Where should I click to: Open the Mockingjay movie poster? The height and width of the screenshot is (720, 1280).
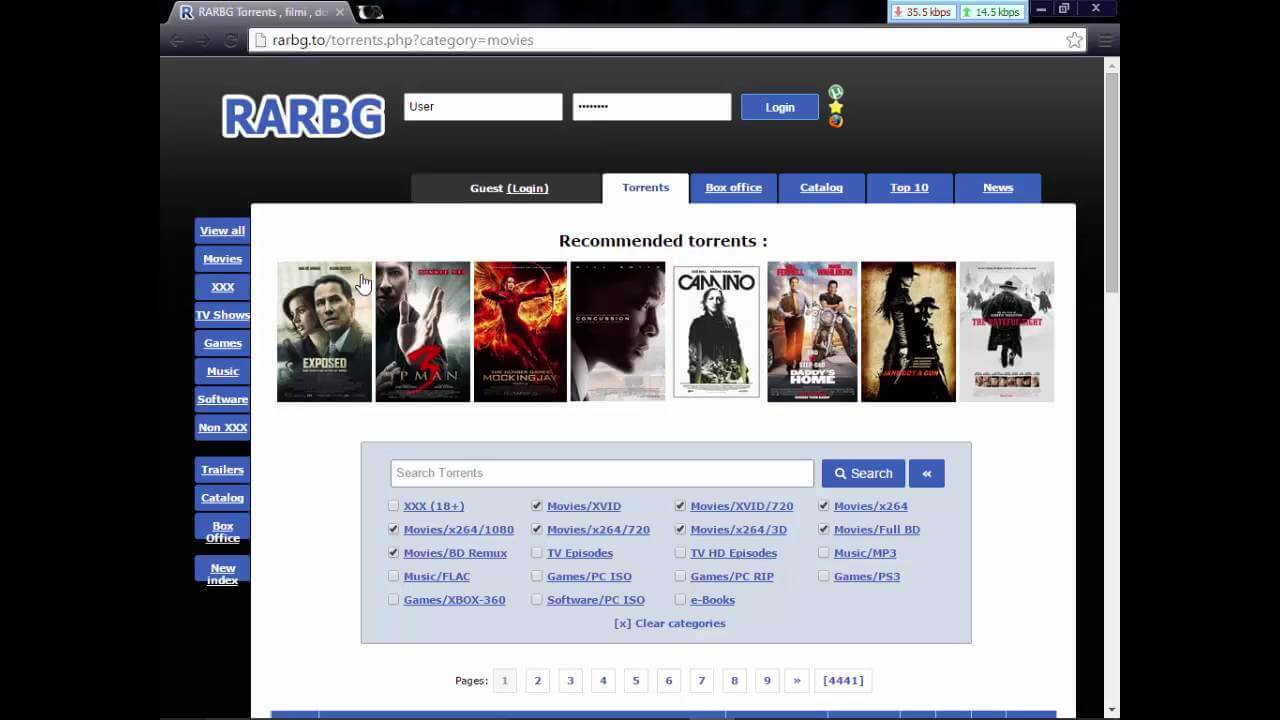pos(520,332)
